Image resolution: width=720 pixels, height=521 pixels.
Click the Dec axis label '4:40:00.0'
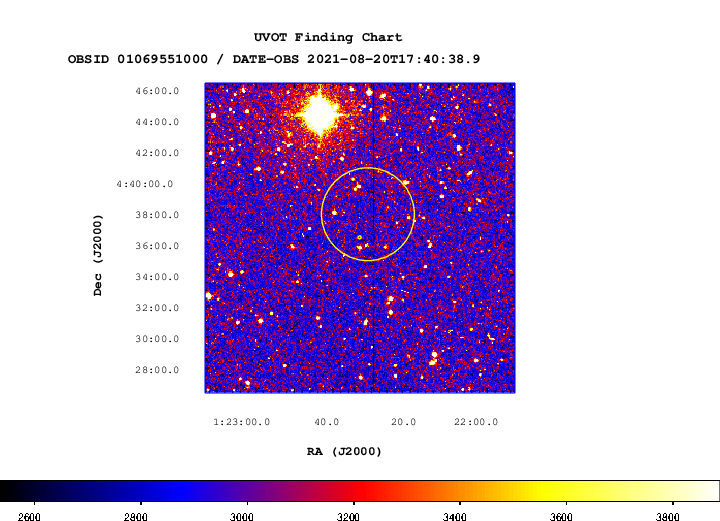145,184
